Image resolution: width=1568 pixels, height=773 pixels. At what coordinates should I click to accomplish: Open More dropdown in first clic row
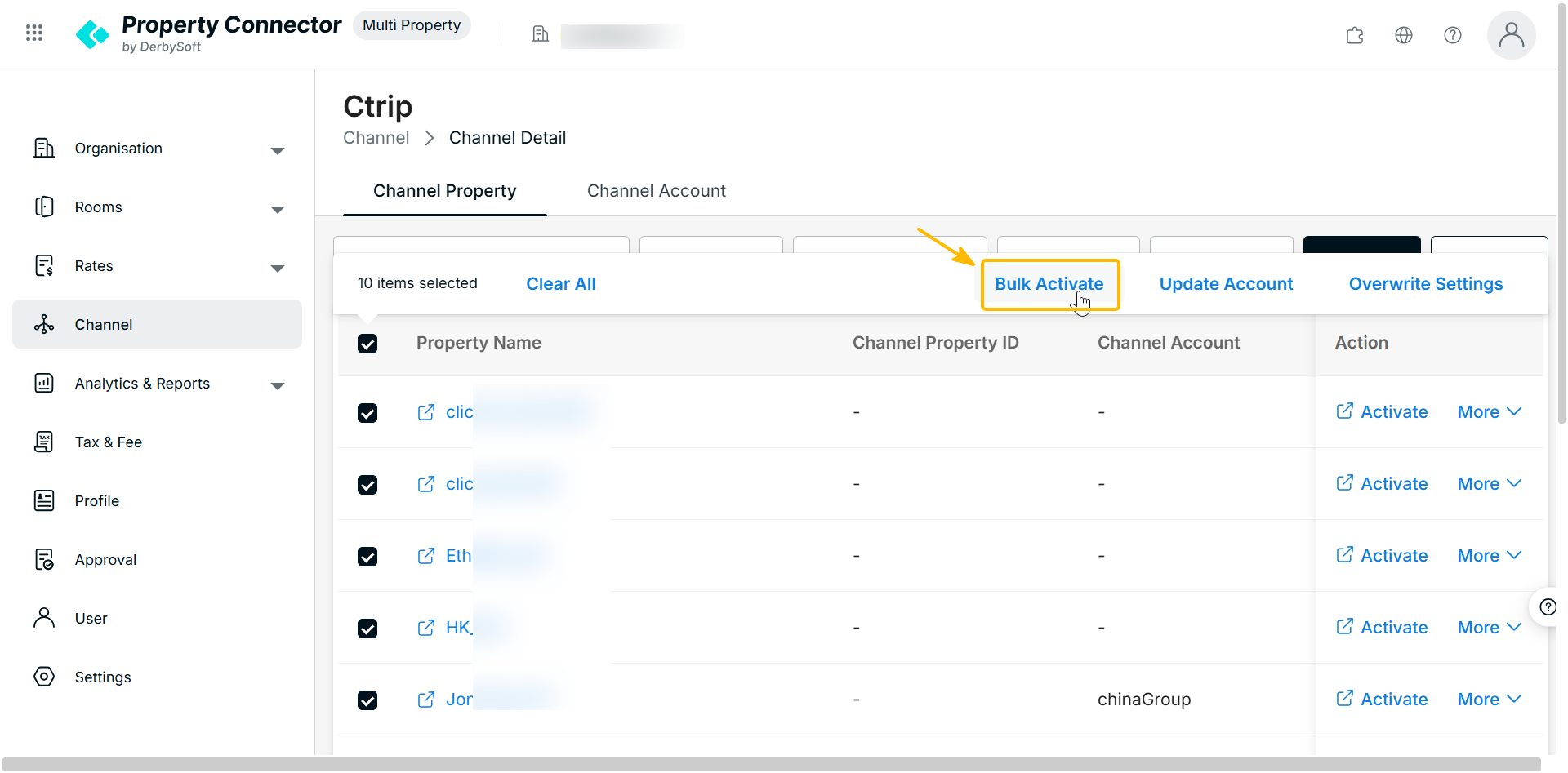(1490, 412)
